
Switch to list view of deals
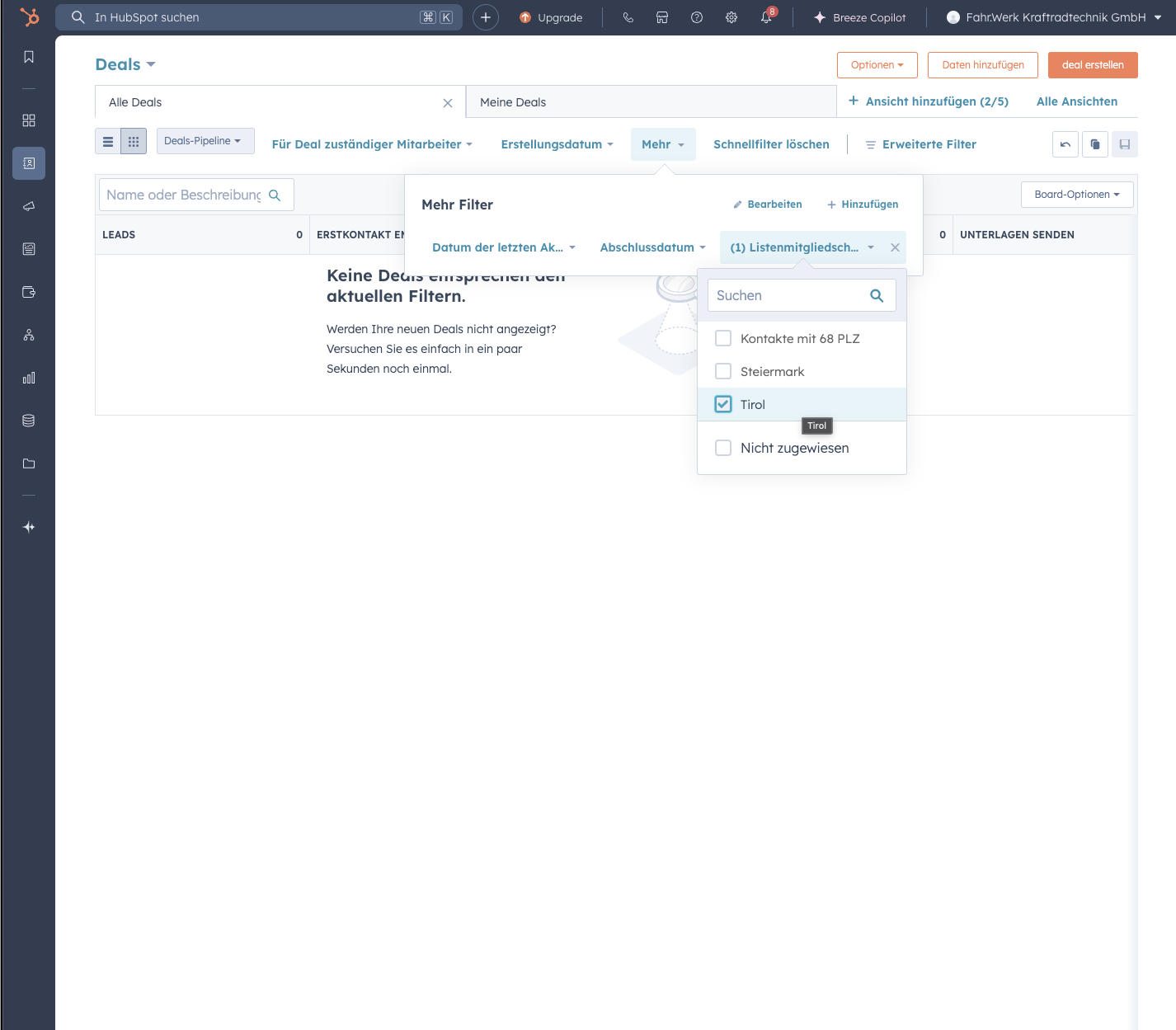pos(107,141)
